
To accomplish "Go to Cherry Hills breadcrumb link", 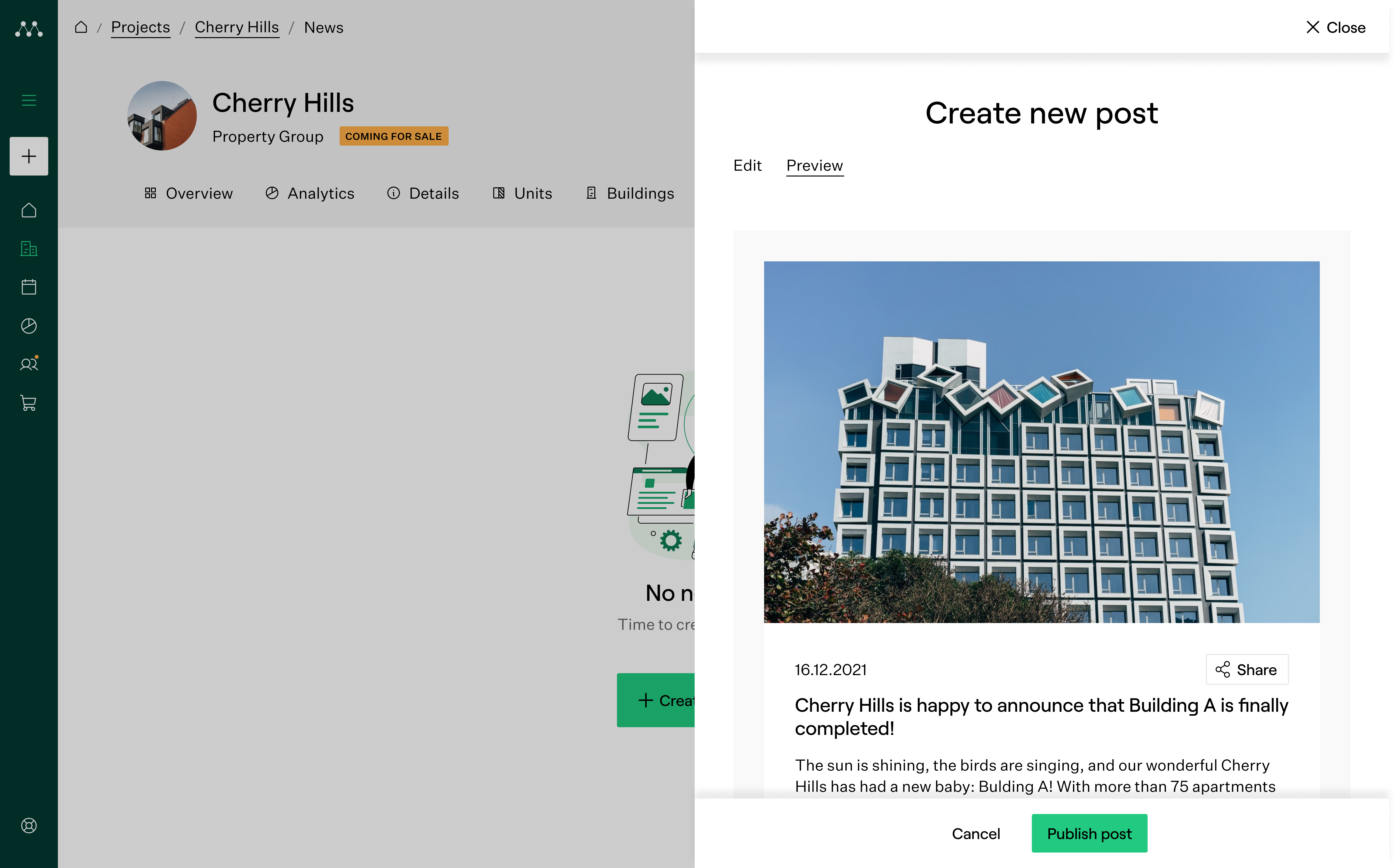I will (237, 27).
